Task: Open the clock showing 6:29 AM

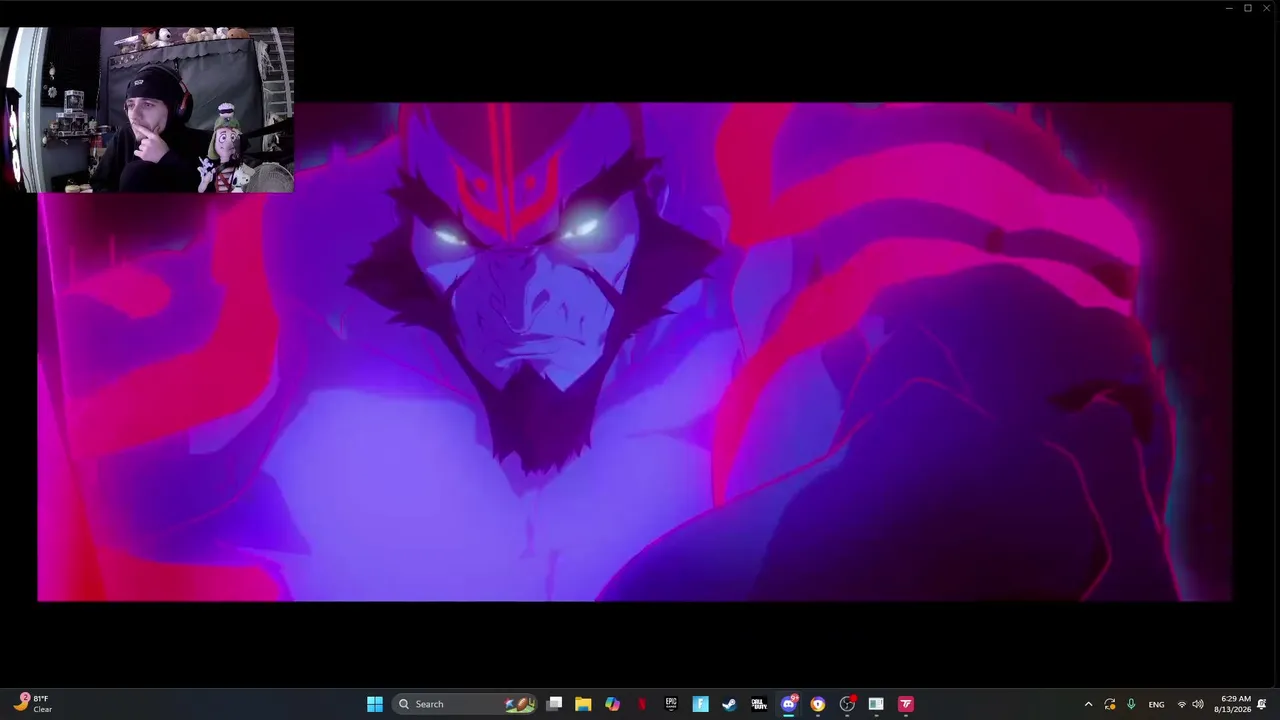Action: 1232,704
